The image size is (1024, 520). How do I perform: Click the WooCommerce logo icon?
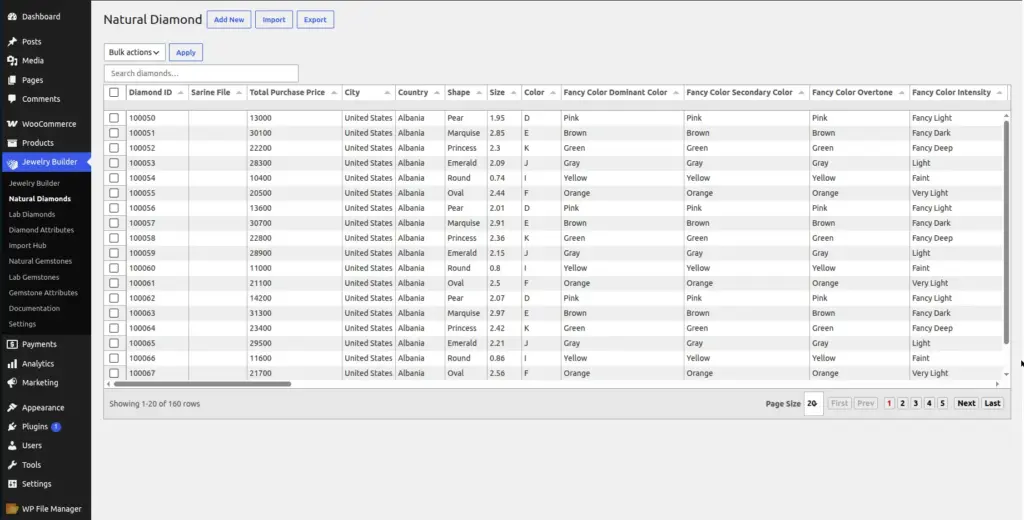pos(12,124)
